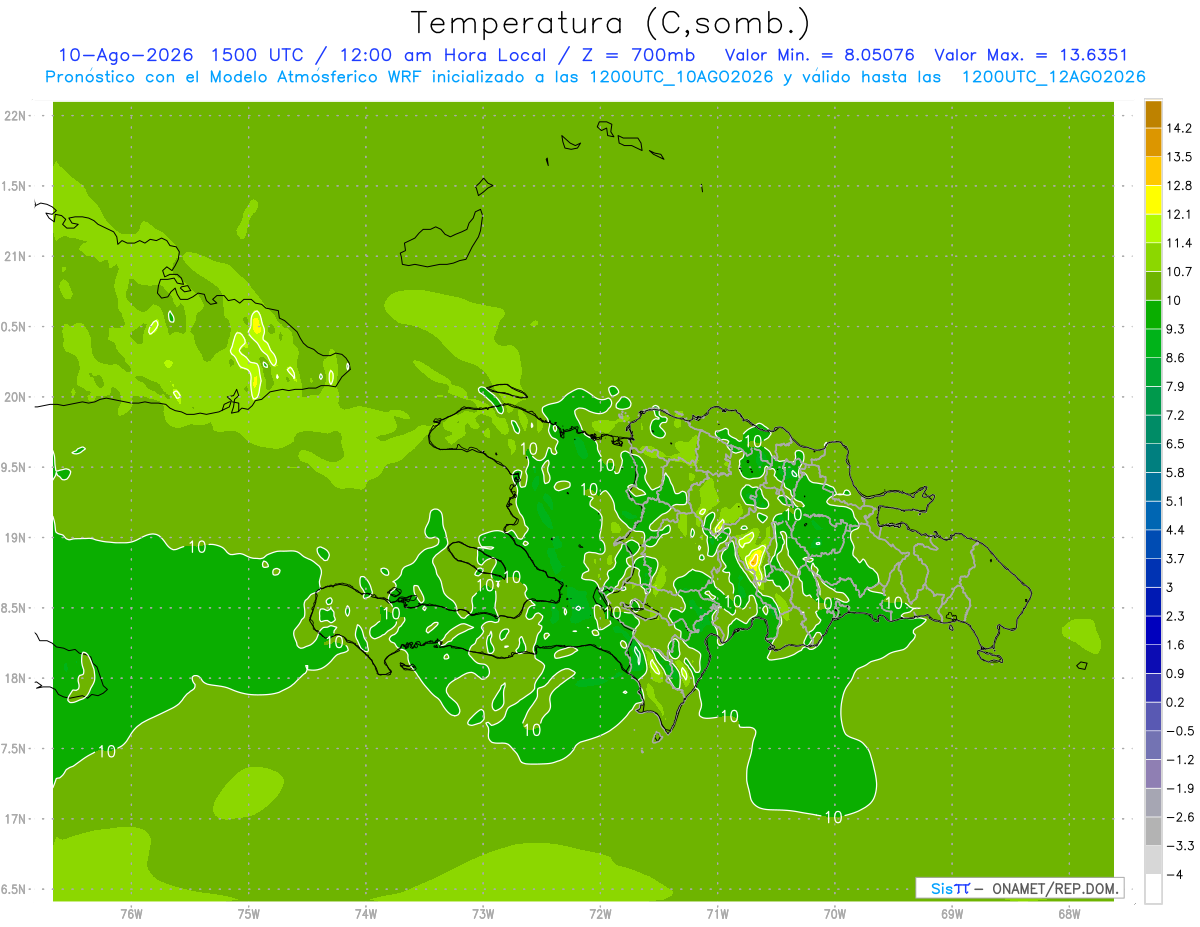
Task: Click the 22N latitude axis label
Action: pos(15,116)
